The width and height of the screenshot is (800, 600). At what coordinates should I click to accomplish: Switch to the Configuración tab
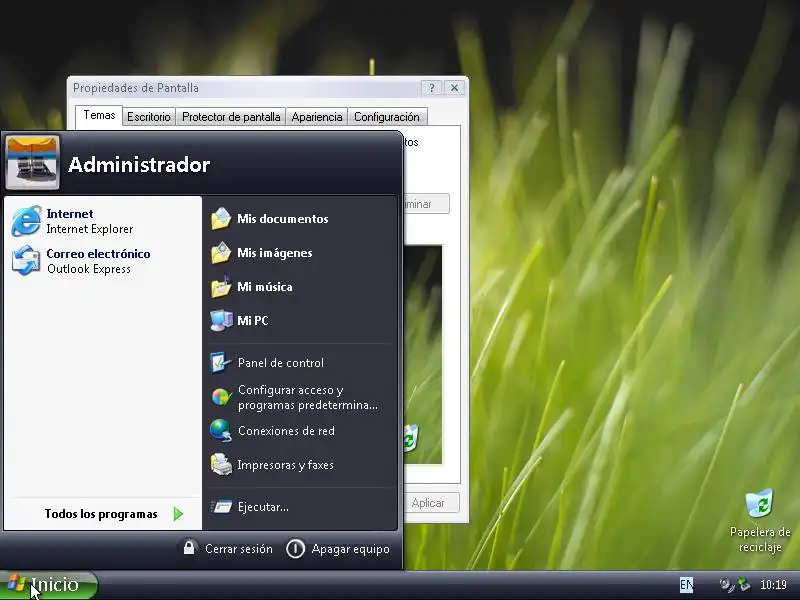tap(387, 117)
